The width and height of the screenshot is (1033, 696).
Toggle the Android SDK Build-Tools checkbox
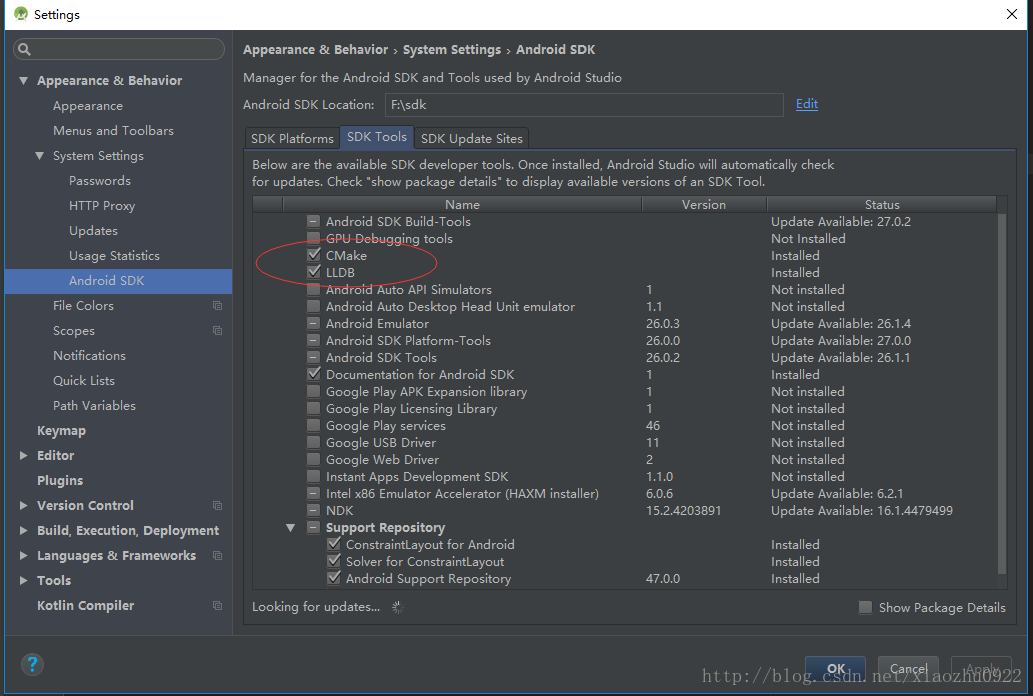(x=314, y=221)
